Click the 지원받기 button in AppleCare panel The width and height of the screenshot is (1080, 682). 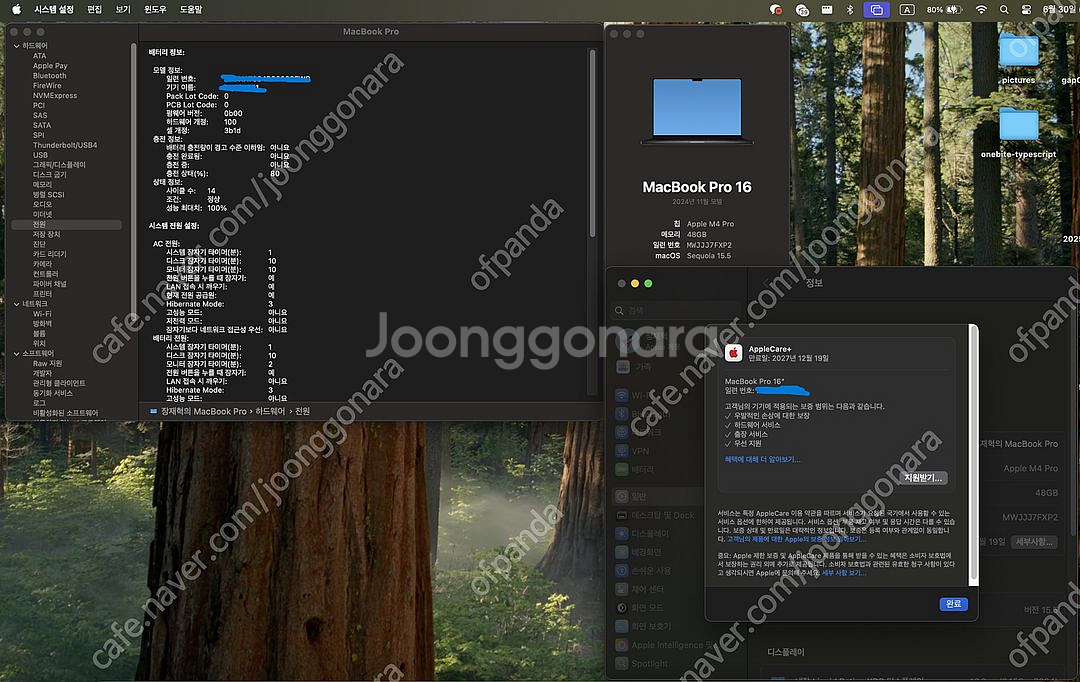pos(924,477)
